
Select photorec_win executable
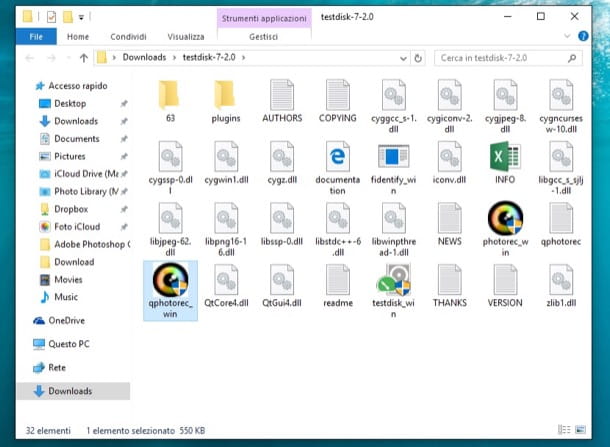[505, 229]
